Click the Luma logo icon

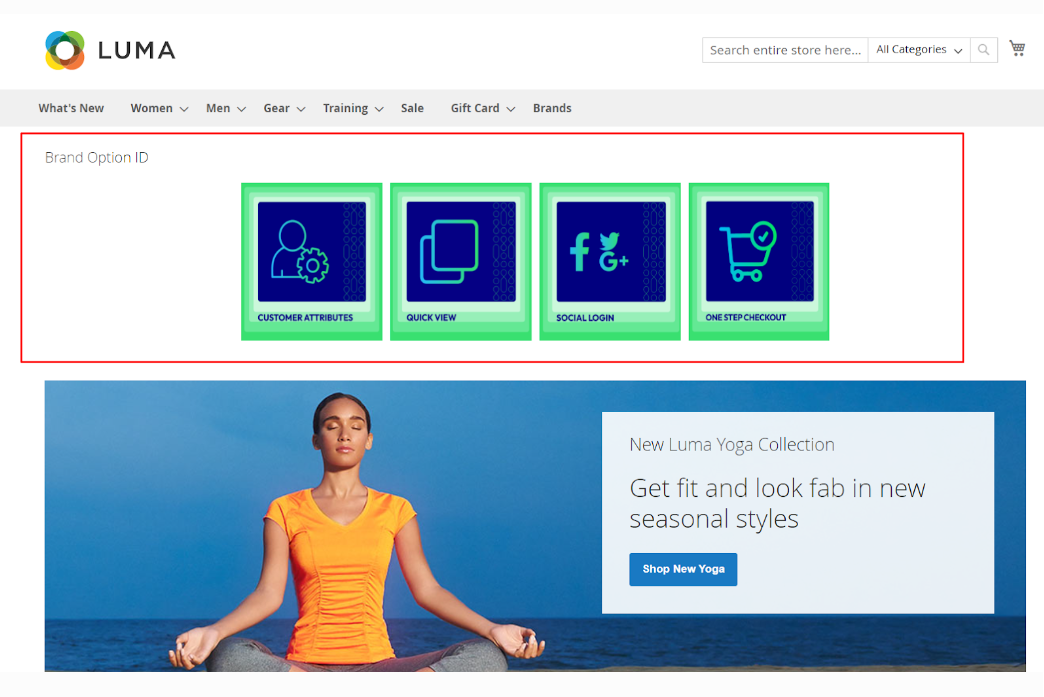(65, 50)
